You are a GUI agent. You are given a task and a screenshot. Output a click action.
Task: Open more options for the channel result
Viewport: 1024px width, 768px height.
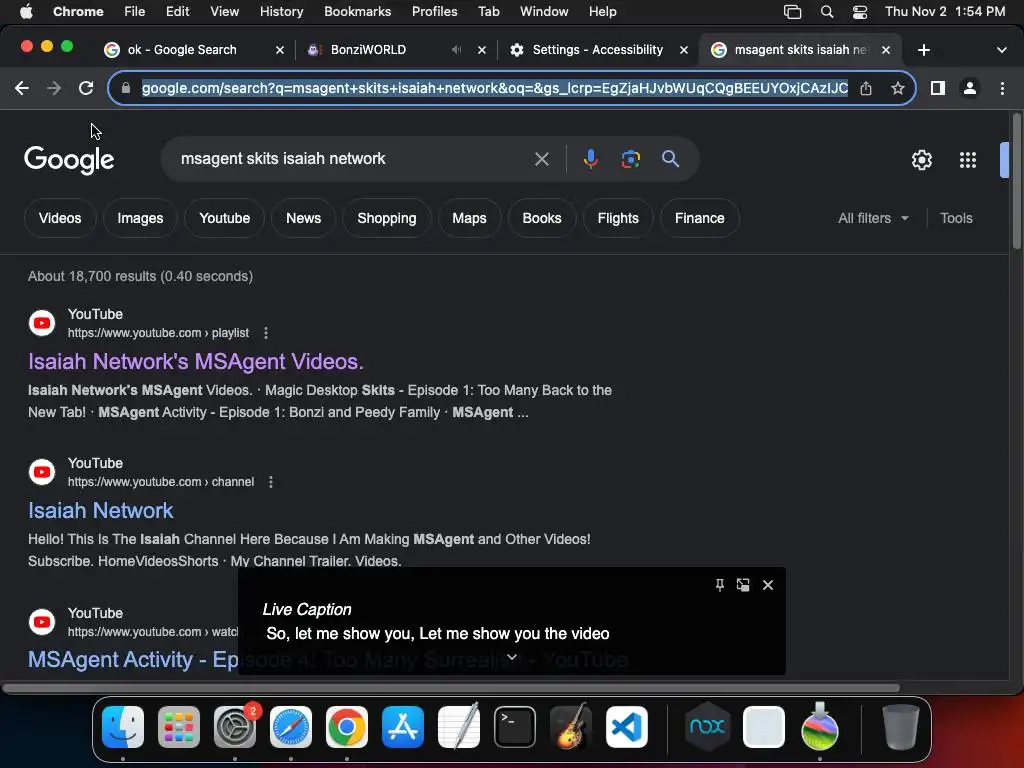(x=271, y=482)
